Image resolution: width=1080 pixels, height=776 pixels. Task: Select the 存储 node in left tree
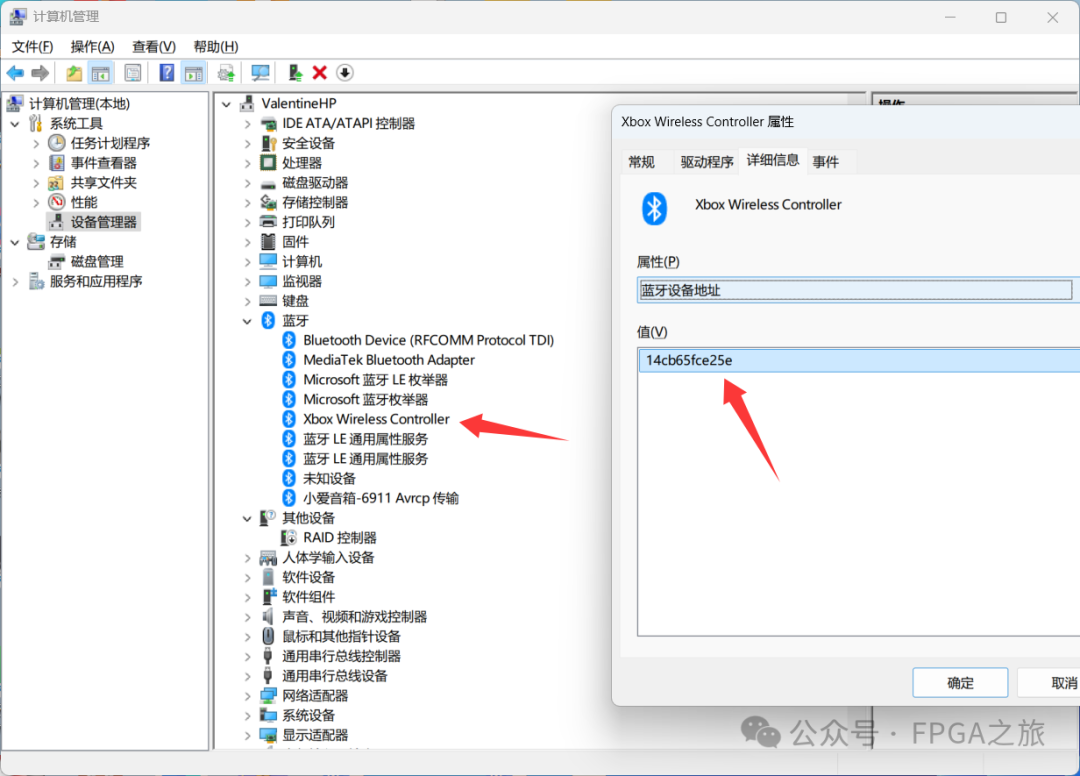click(63, 242)
